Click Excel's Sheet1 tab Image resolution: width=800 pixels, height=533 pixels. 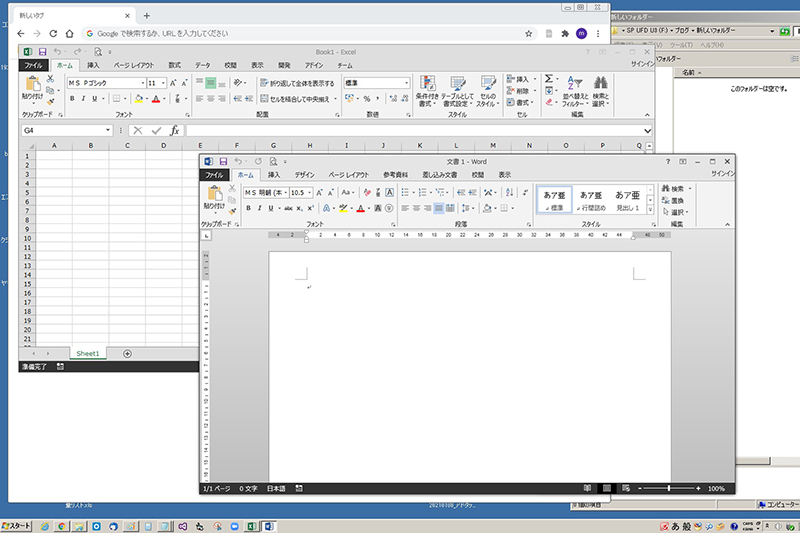88,353
